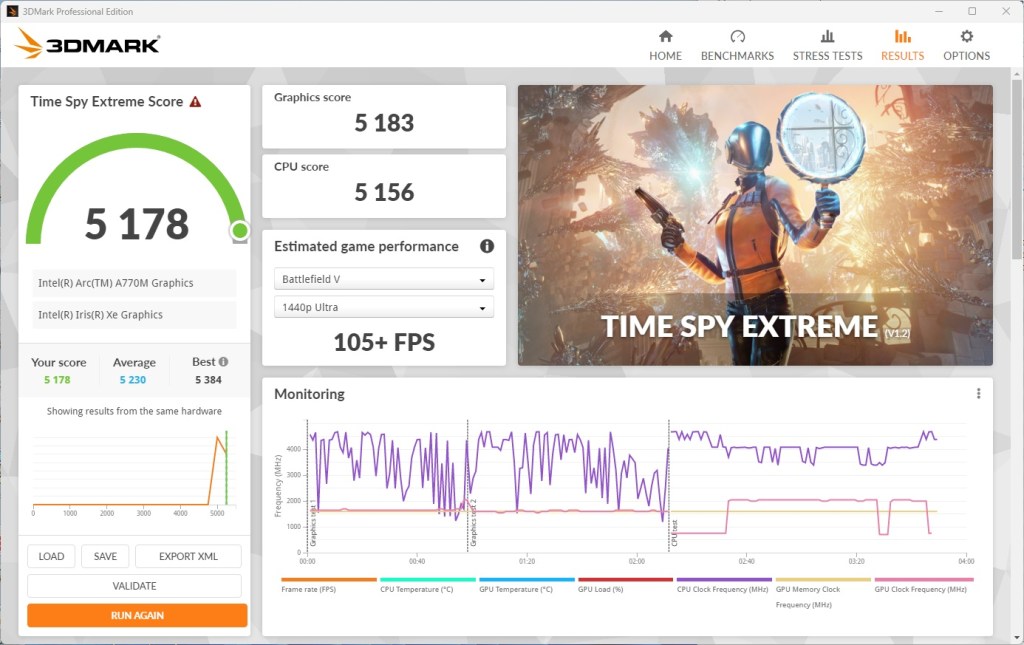Toggle CPU Temperature legend series
The height and width of the screenshot is (645, 1024).
[x=417, y=589]
